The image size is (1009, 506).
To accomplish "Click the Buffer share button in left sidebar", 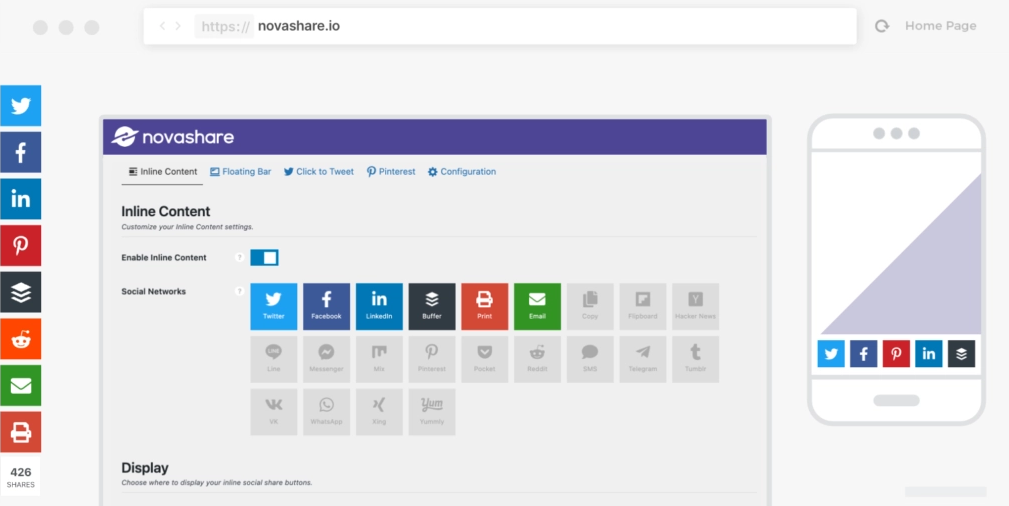I will click(x=21, y=292).
